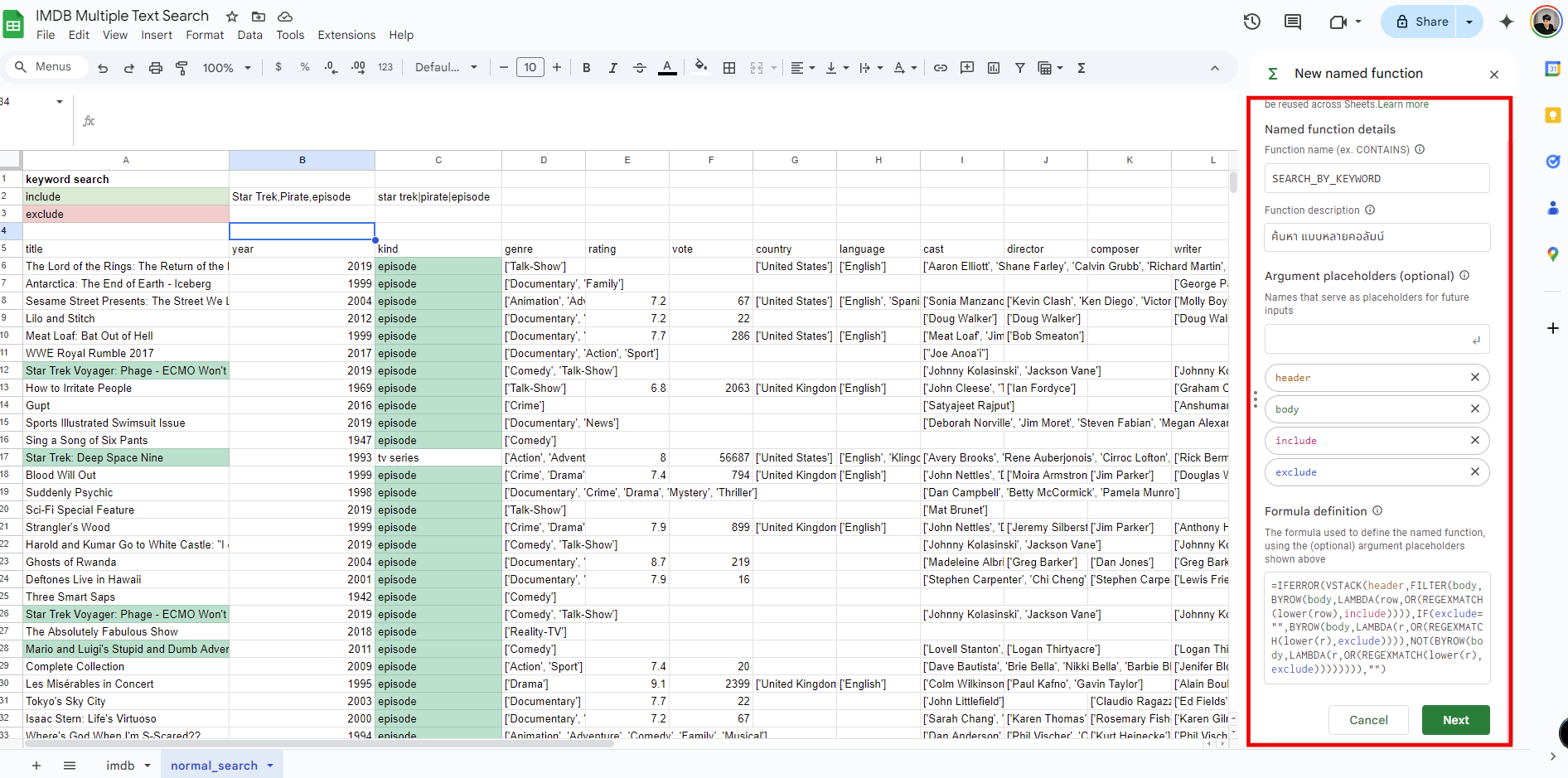
Task: Click the Learn more link
Action: (x=1403, y=104)
